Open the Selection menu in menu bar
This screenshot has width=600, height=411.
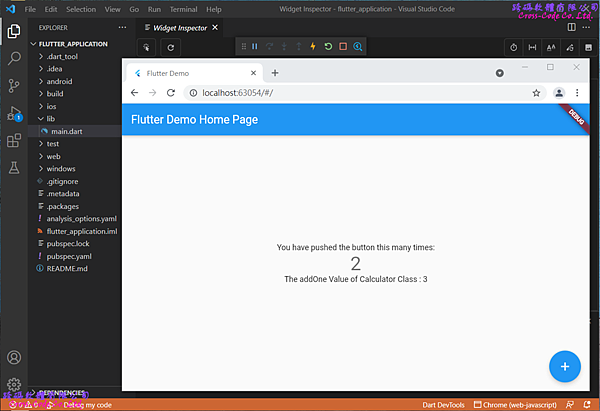(x=81, y=9)
